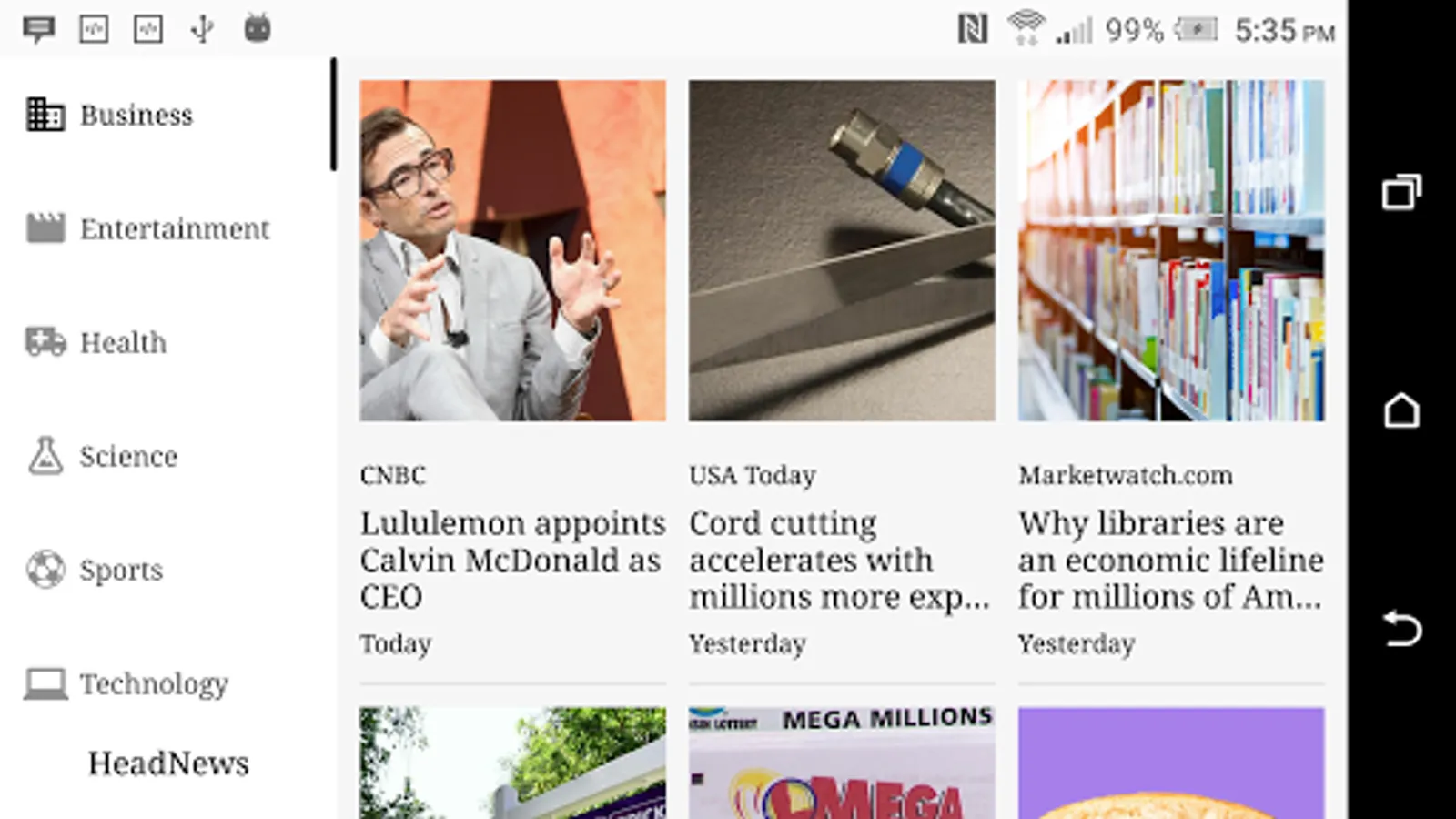Open the library bookshelves thumbnail
This screenshot has height=819, width=1456.
click(x=1171, y=250)
